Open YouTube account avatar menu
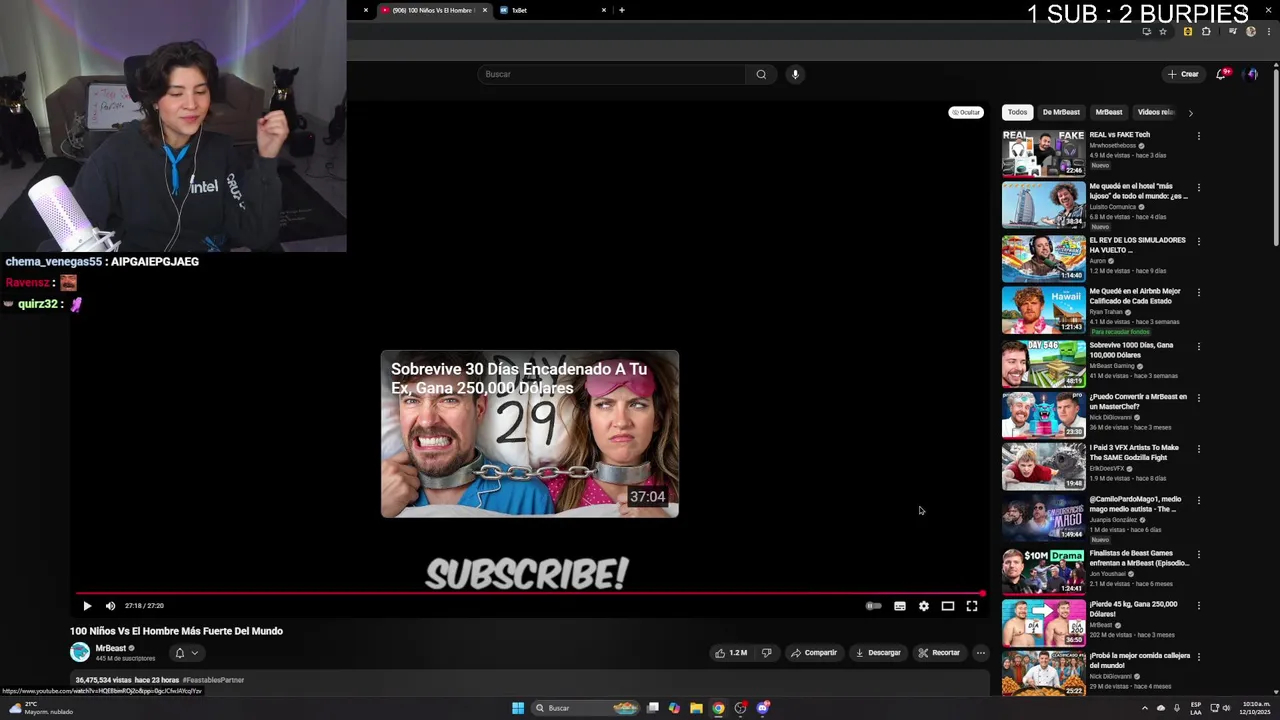The height and width of the screenshot is (720, 1280). tap(1252, 74)
